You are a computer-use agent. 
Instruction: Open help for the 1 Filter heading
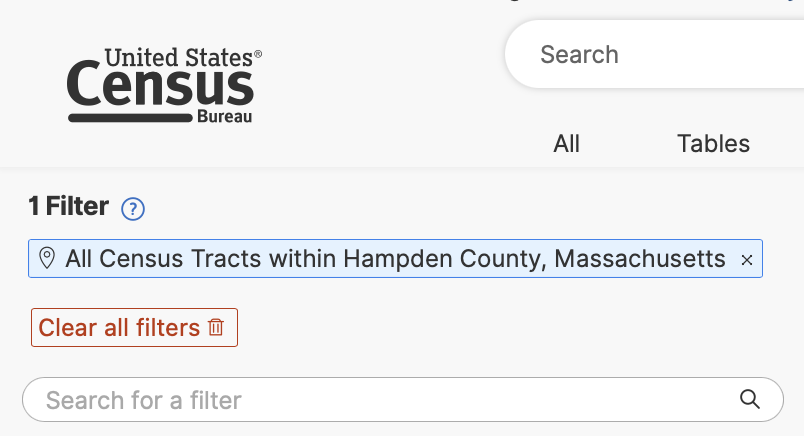(133, 209)
